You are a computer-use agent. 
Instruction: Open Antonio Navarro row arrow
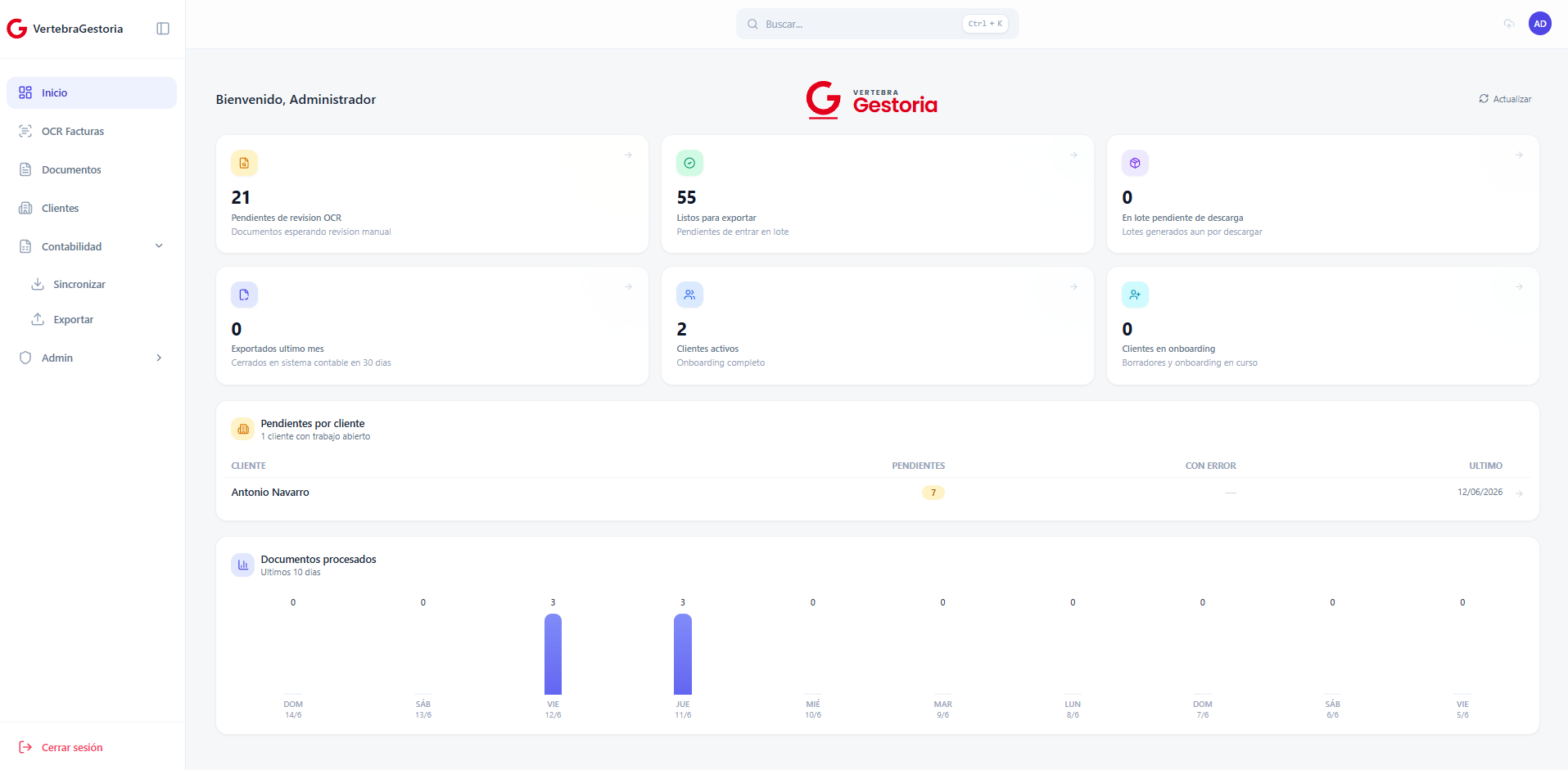(1520, 493)
